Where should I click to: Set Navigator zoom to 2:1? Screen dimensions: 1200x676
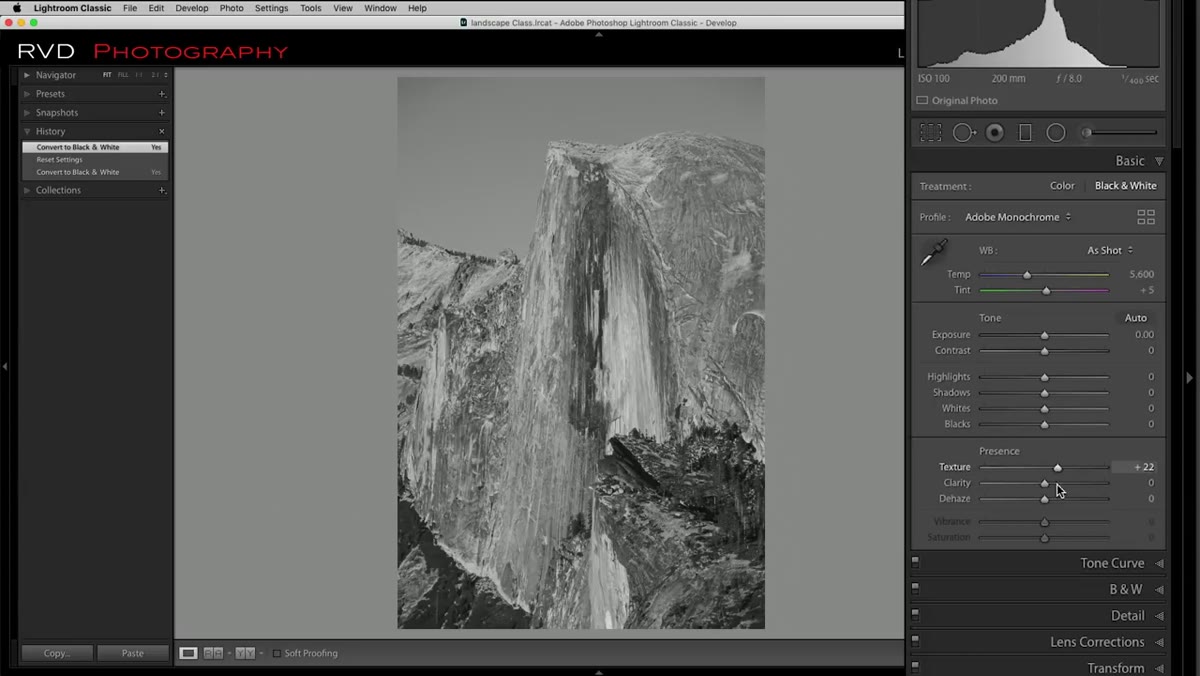[x=155, y=75]
